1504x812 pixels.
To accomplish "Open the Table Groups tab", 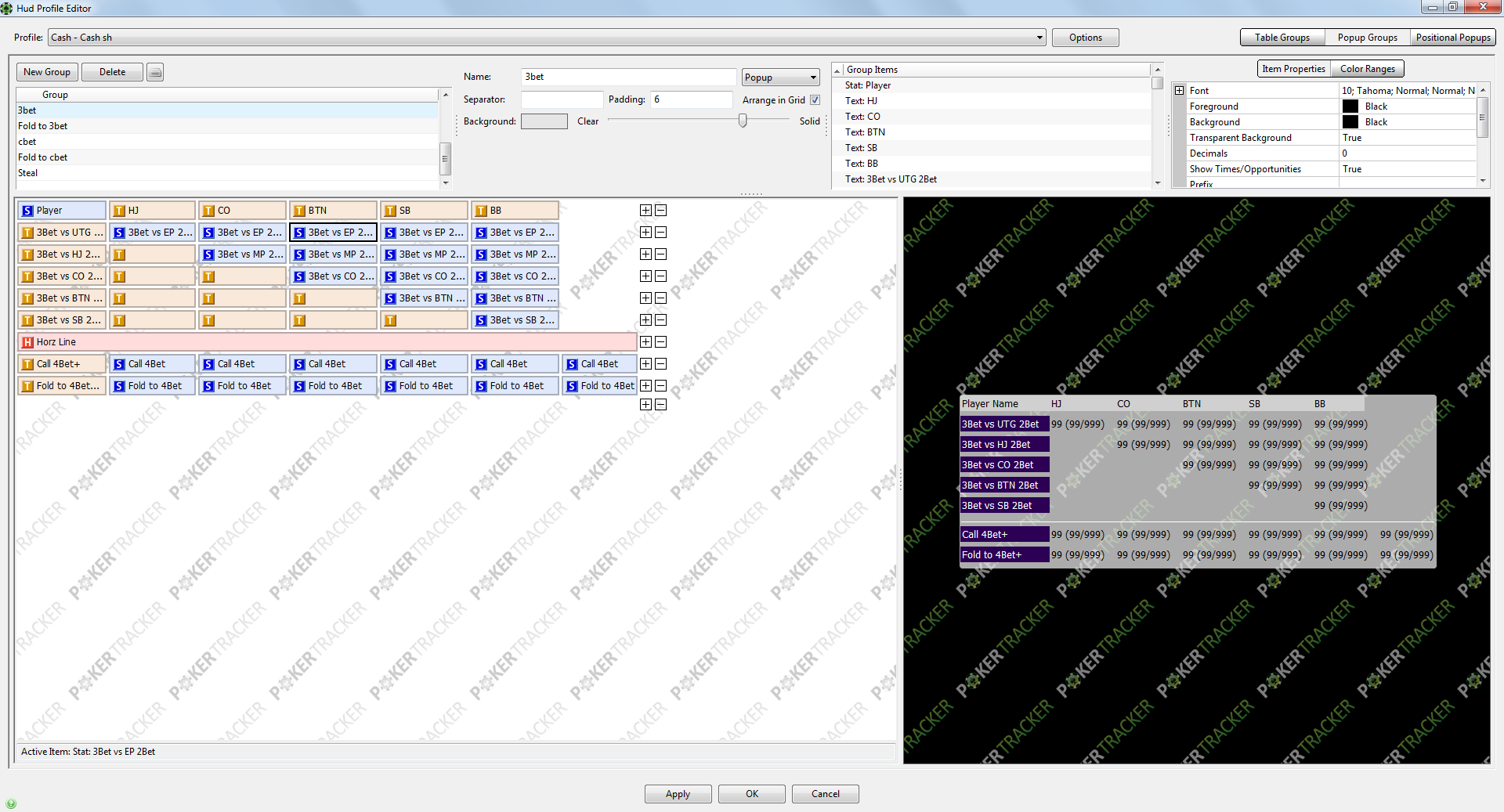I will [x=1282, y=38].
